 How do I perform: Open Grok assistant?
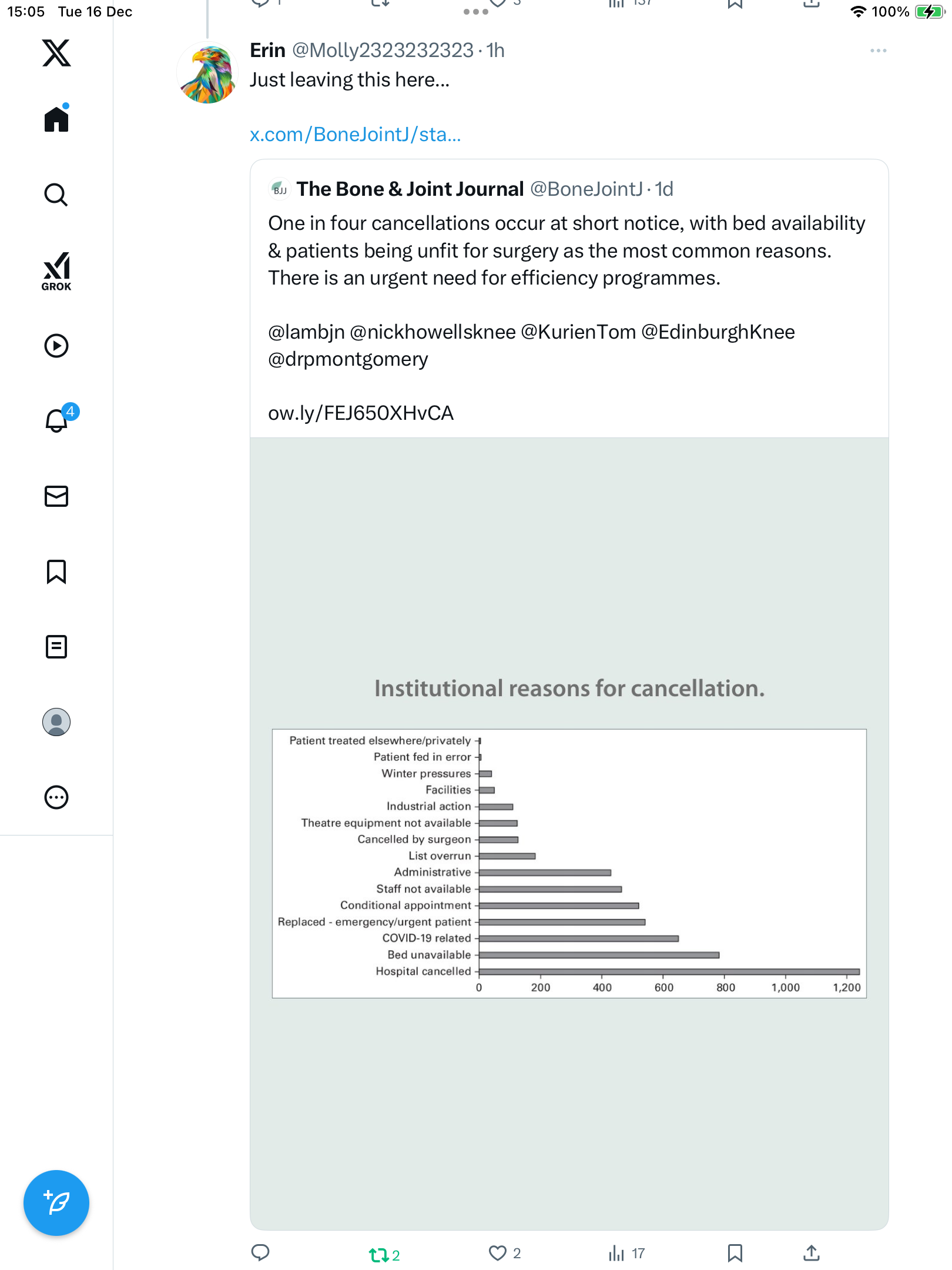click(x=56, y=271)
